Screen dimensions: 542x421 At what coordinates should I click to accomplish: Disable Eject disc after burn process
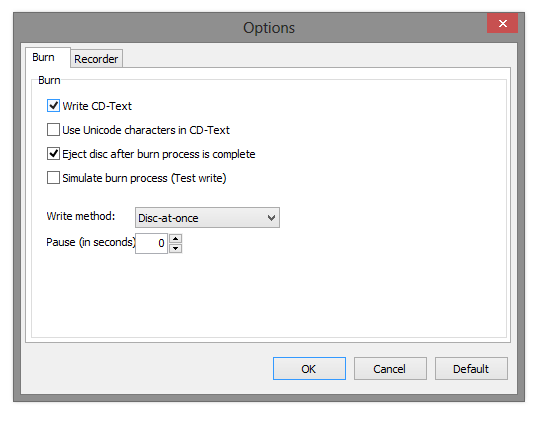point(53,154)
